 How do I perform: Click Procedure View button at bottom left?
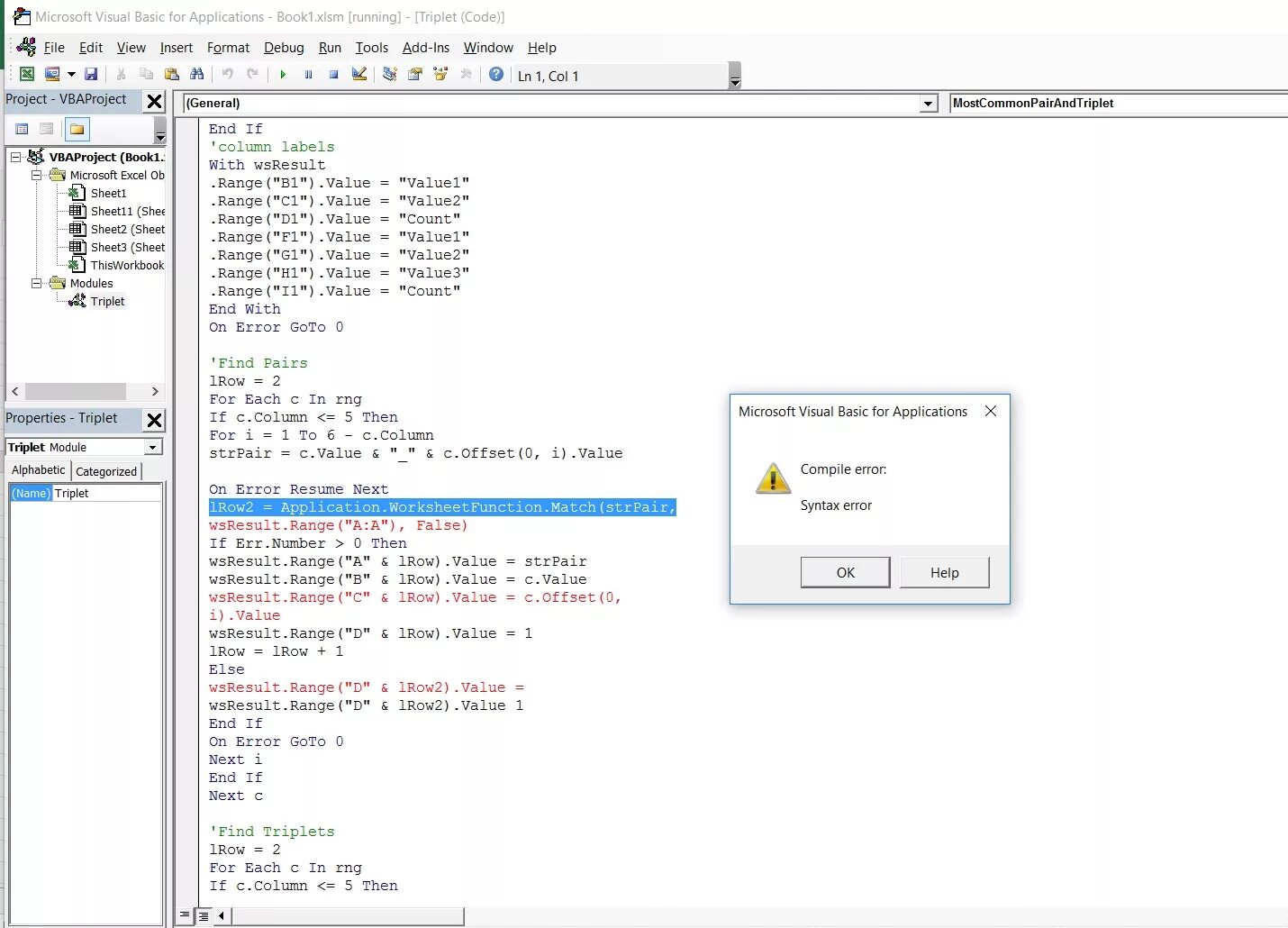pos(185,915)
